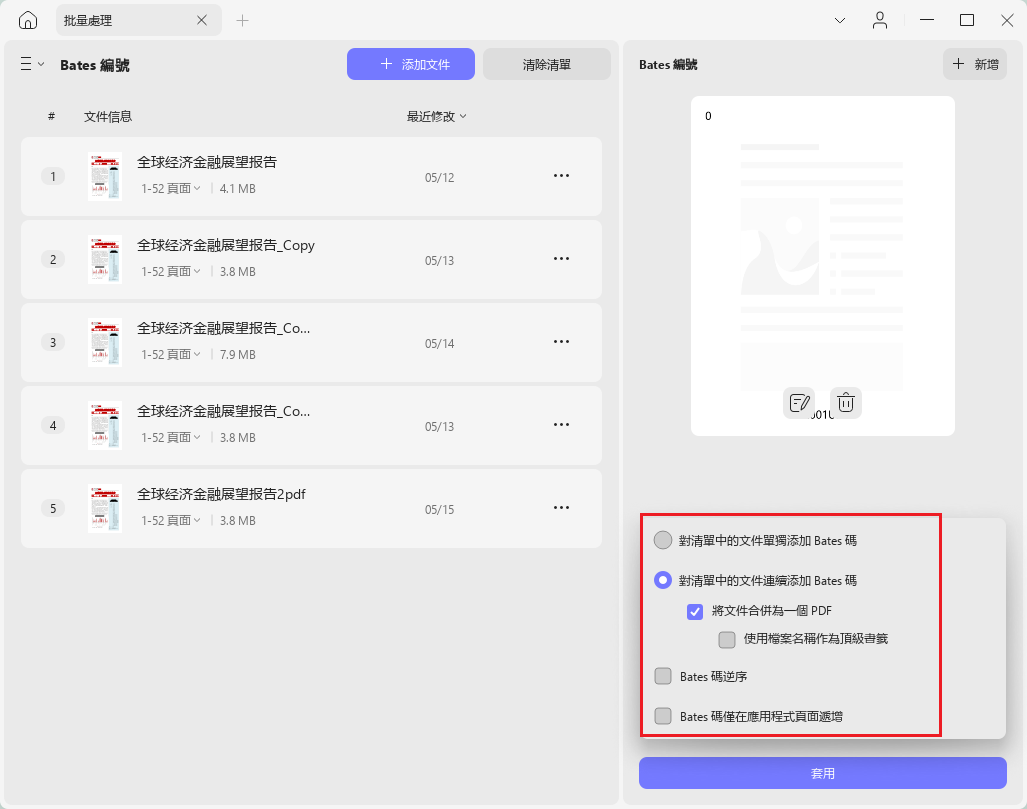Edit the Bates template with pencil icon
The image size is (1027, 809).
point(799,403)
